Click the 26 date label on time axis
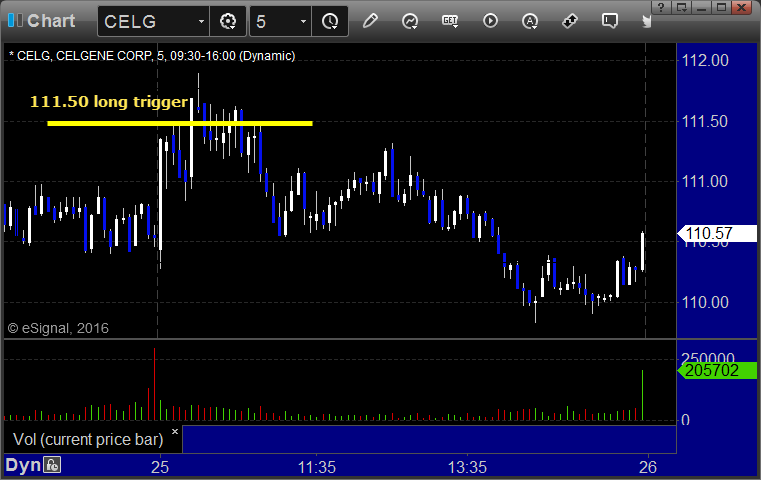The height and width of the screenshot is (480, 761). click(648, 467)
